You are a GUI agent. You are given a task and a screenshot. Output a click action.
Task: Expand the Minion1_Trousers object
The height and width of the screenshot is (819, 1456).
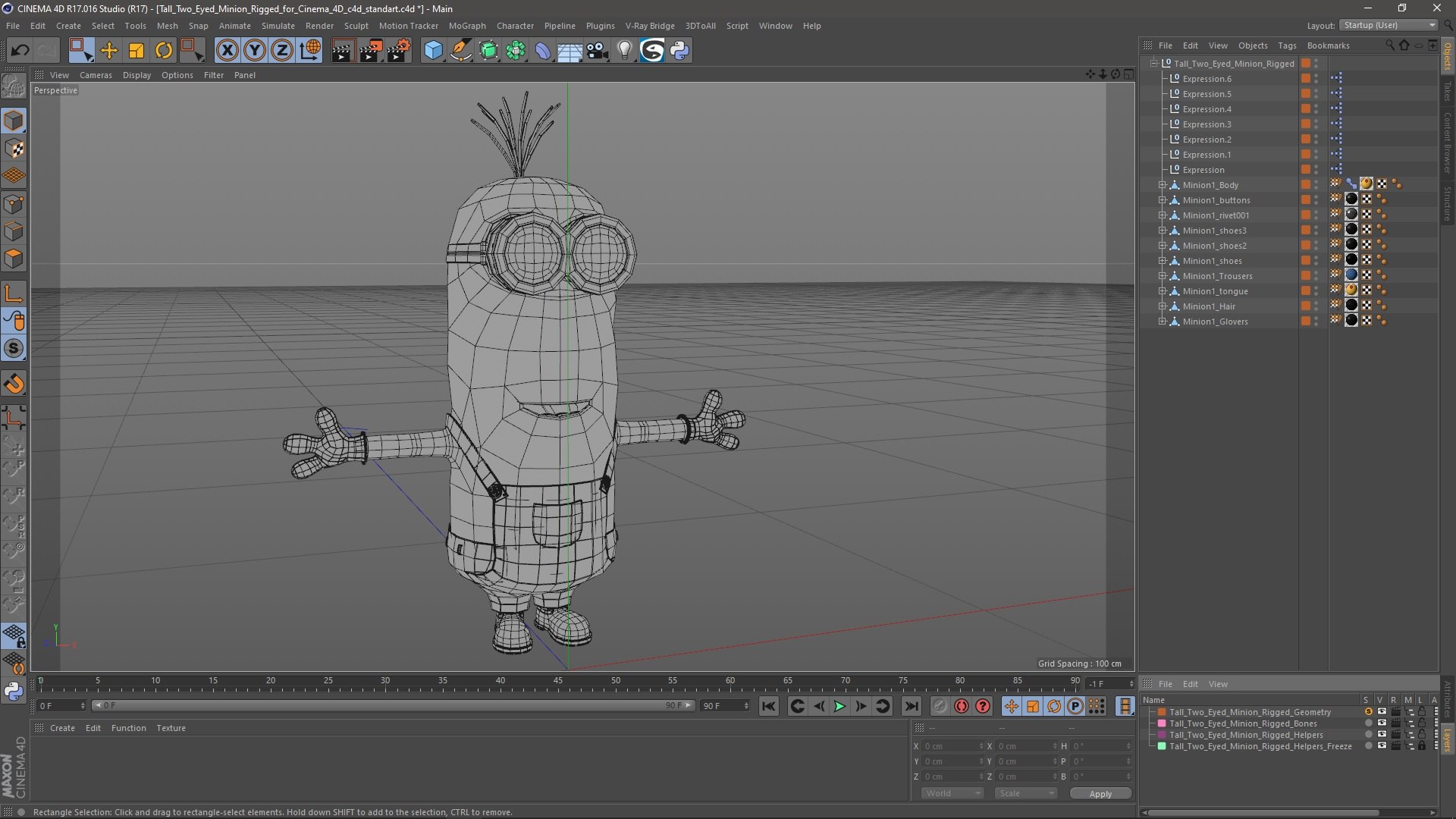[1162, 276]
